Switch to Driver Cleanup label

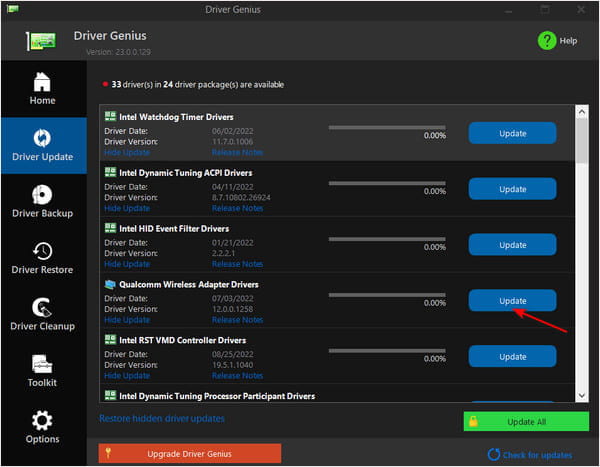pos(42,326)
